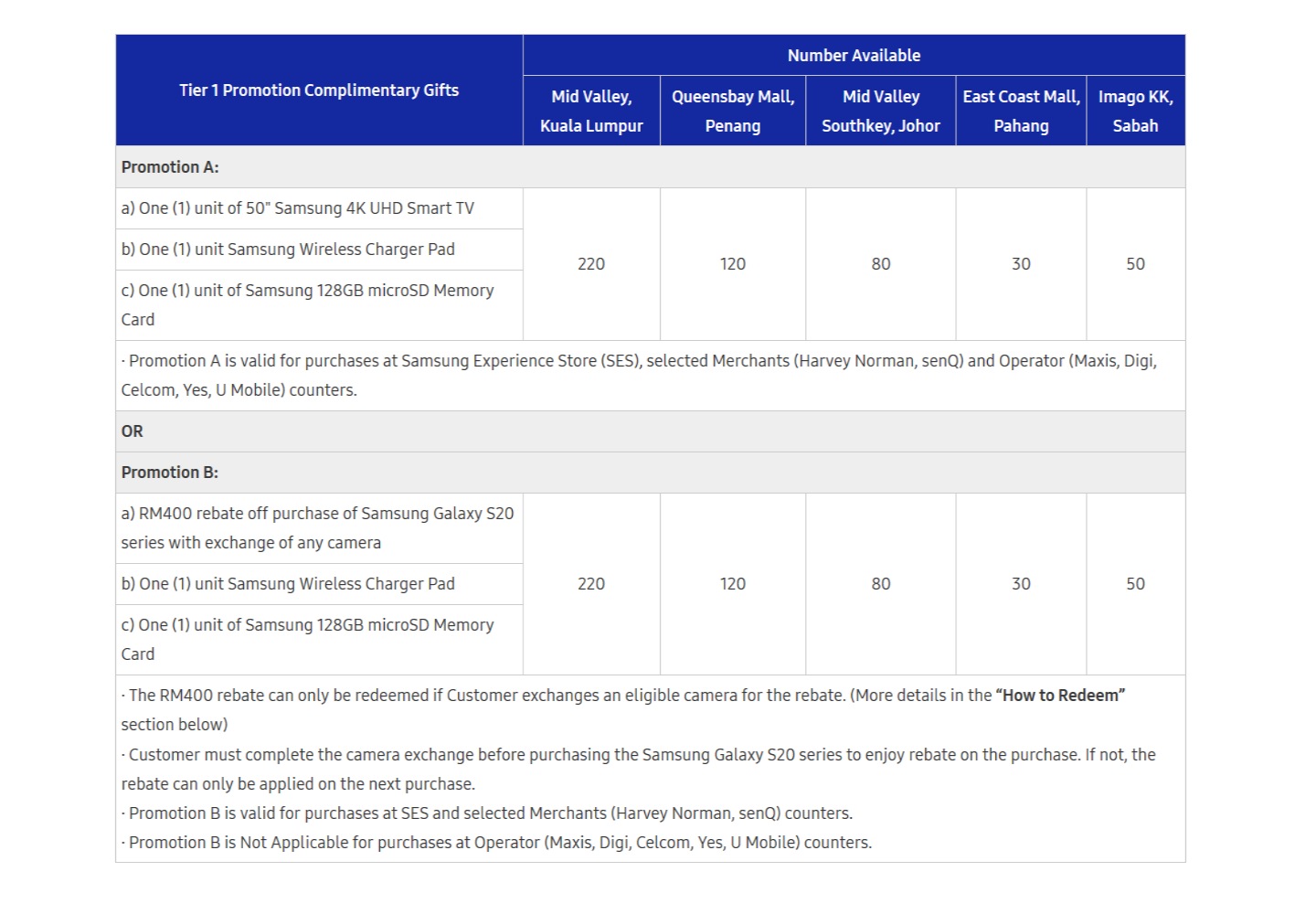This screenshot has width=1316, height=914.
Task: Click 'Promotion B is valid for purchases at SES' note
Action: tap(487, 813)
